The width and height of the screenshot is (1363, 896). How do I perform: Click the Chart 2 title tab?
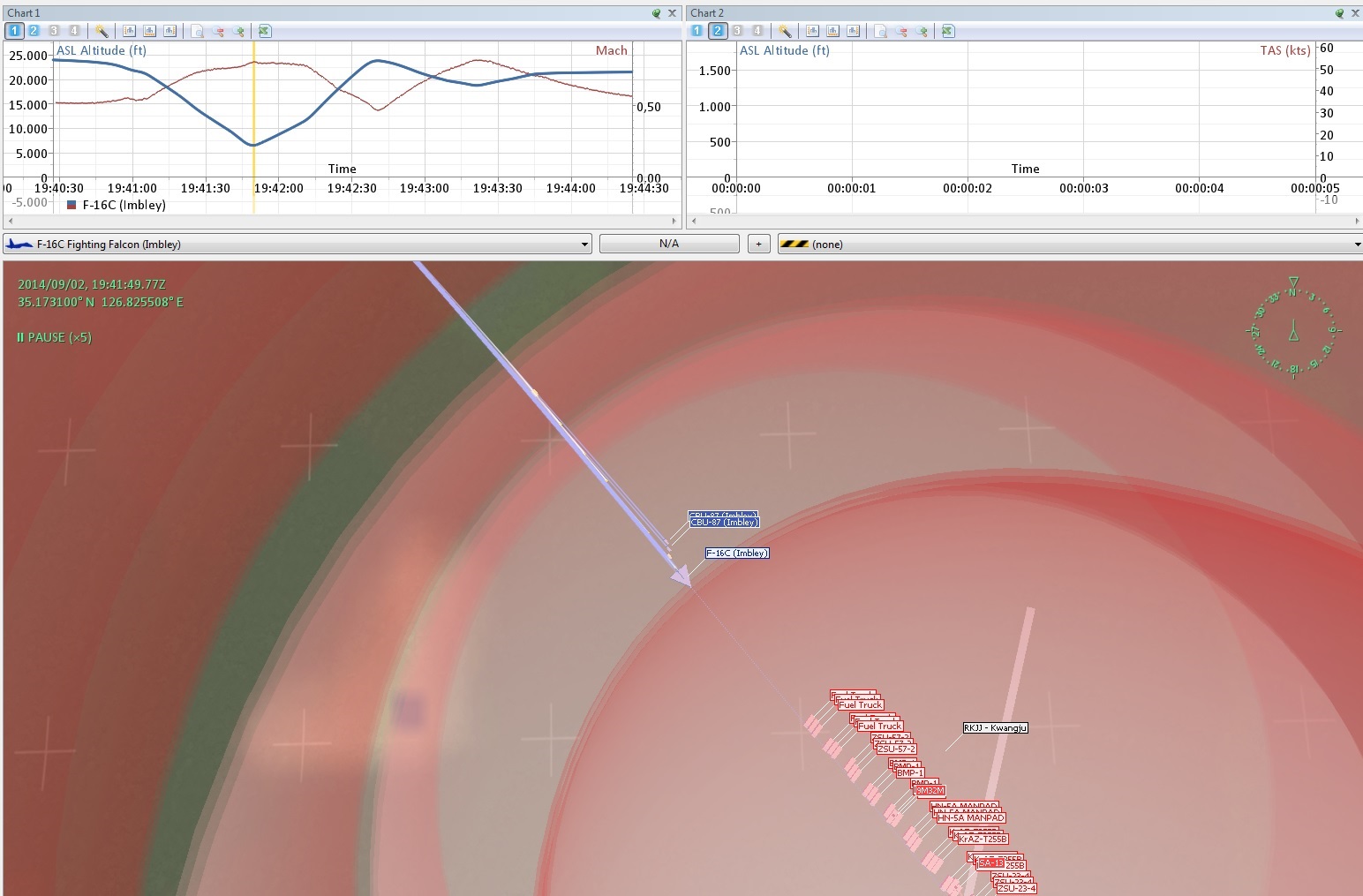[707, 13]
